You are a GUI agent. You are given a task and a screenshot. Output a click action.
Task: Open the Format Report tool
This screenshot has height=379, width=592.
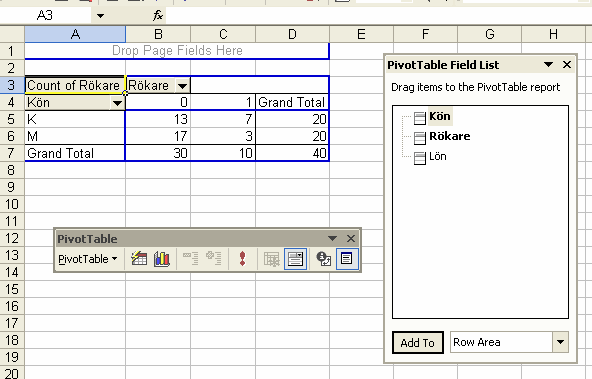(139, 259)
